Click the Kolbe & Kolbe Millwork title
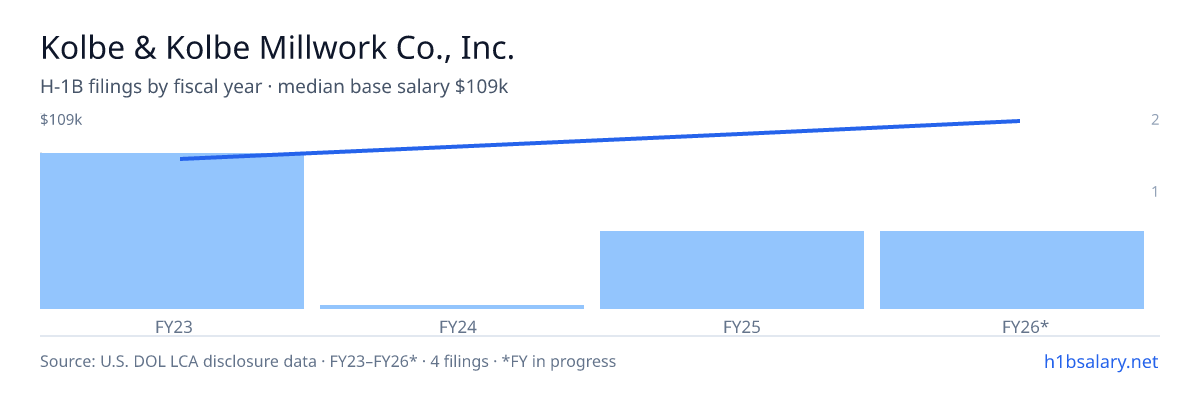The width and height of the screenshot is (1200, 400). tap(277, 48)
